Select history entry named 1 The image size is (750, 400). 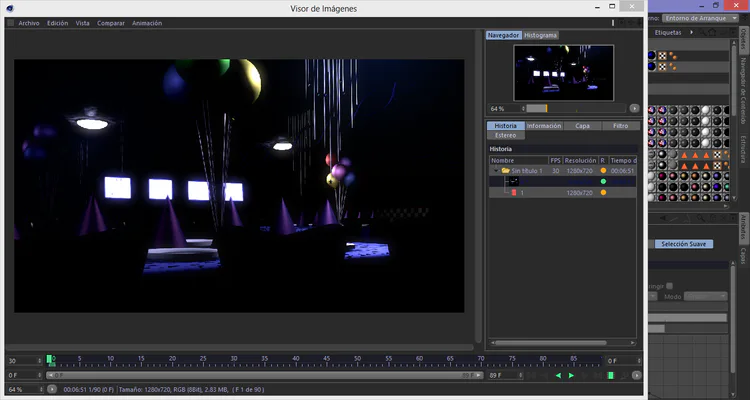[562, 192]
